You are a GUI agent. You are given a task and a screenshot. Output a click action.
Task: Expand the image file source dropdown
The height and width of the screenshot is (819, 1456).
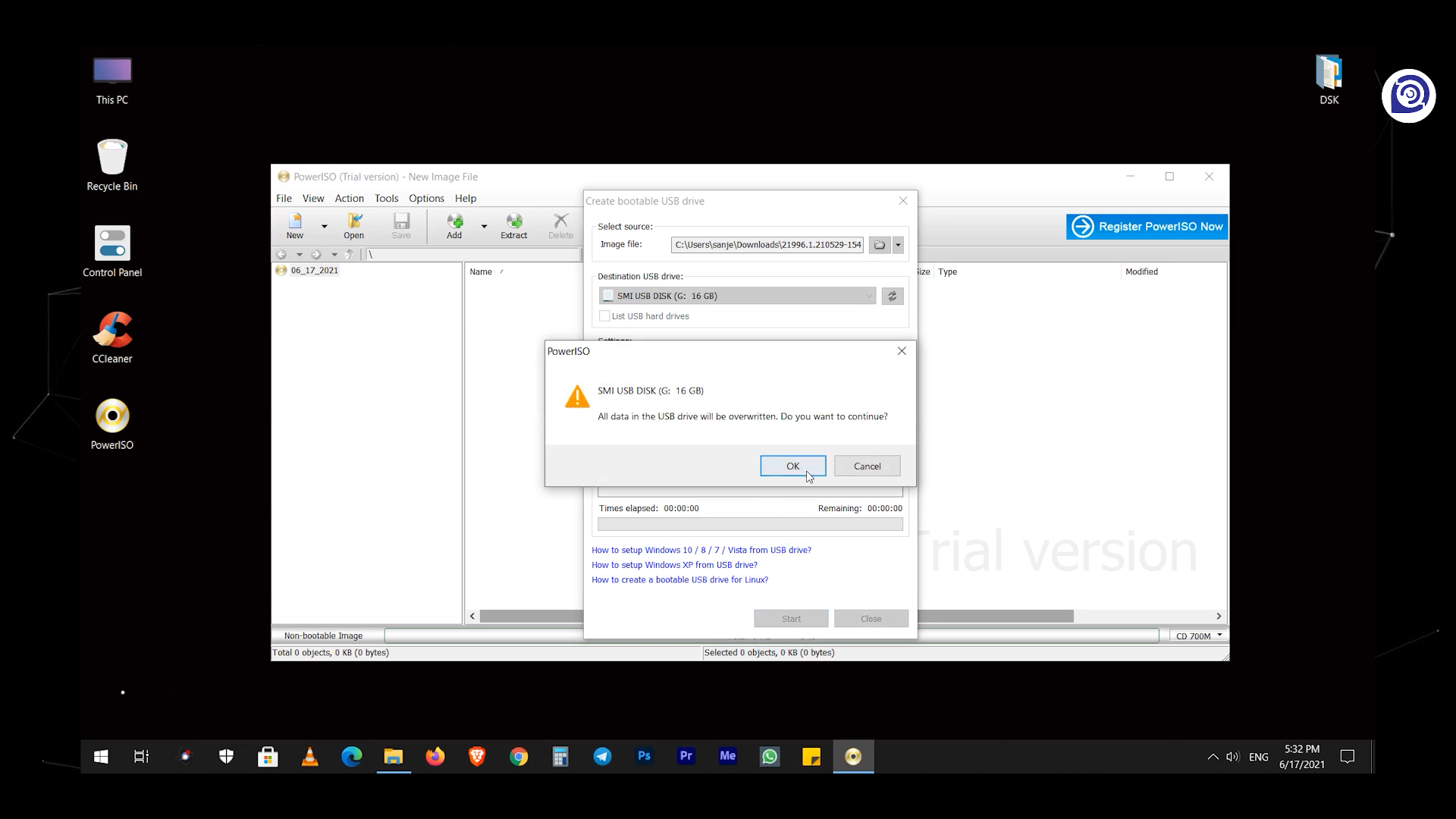pyautogui.click(x=898, y=244)
